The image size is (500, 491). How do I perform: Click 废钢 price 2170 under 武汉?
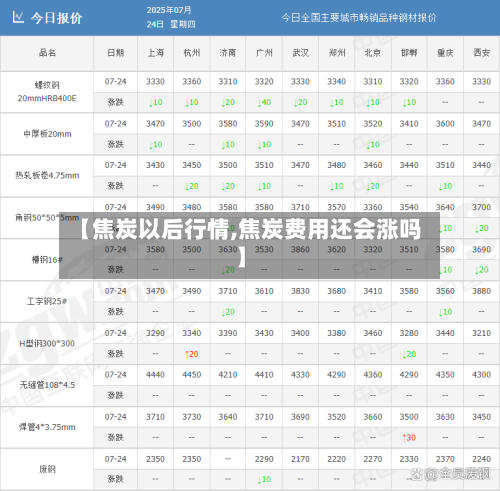coord(300,459)
